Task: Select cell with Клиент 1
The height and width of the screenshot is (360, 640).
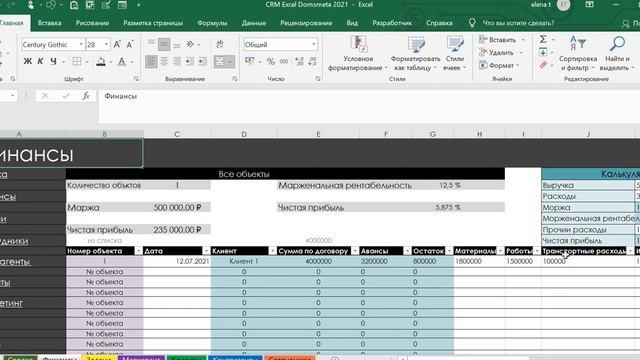Action: tap(244, 261)
